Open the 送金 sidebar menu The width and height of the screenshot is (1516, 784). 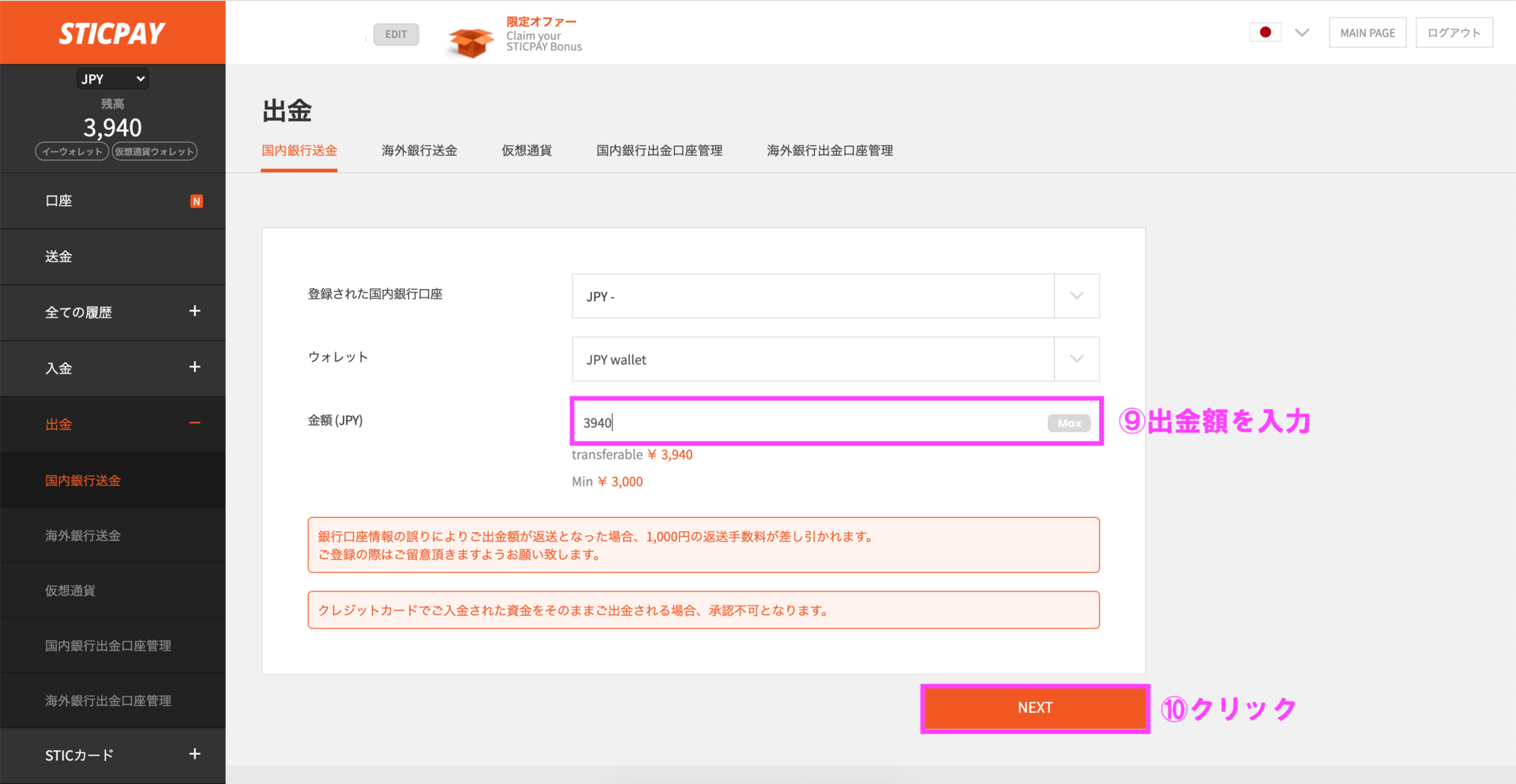(113, 257)
